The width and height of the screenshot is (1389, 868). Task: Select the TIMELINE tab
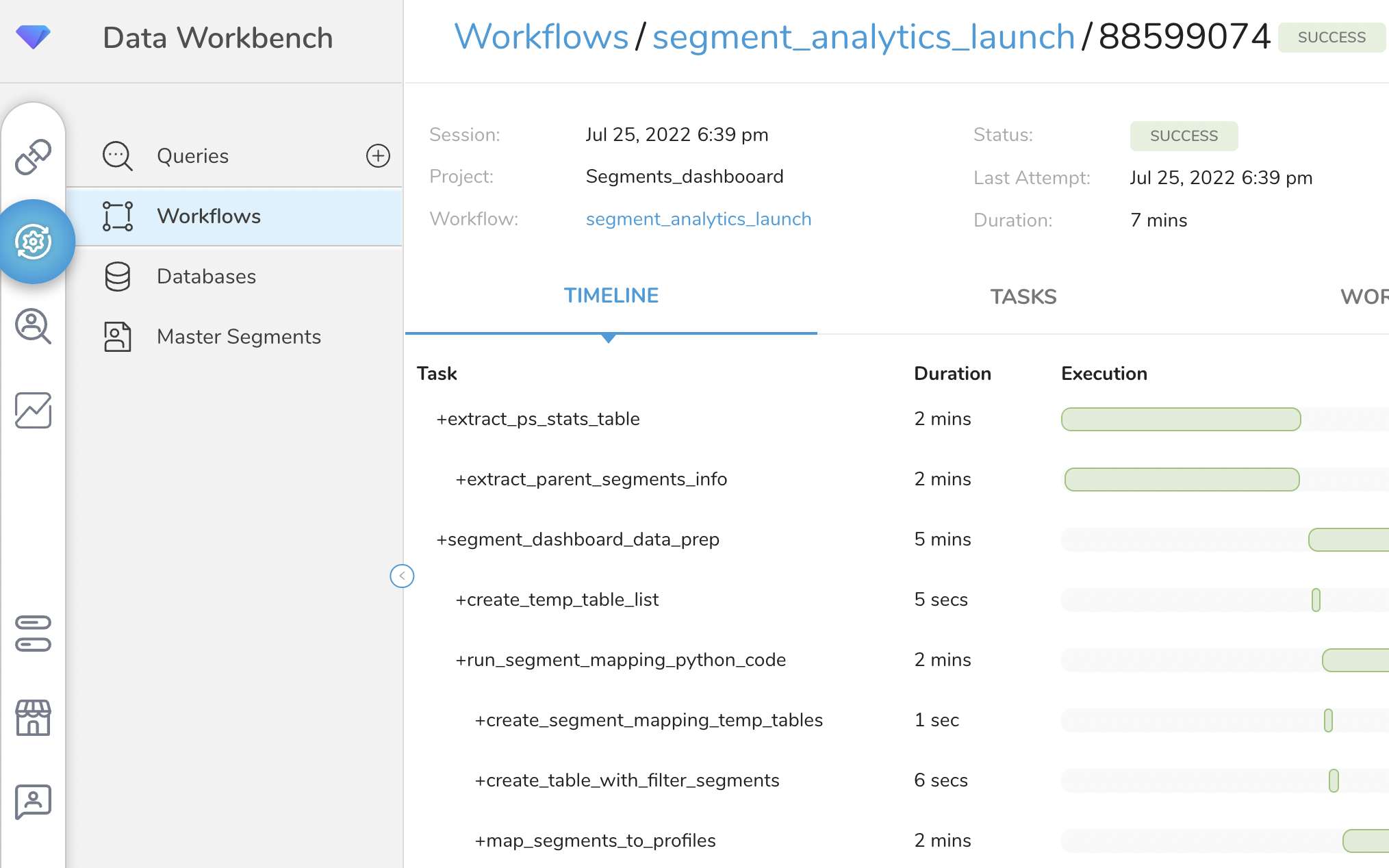[x=611, y=296]
